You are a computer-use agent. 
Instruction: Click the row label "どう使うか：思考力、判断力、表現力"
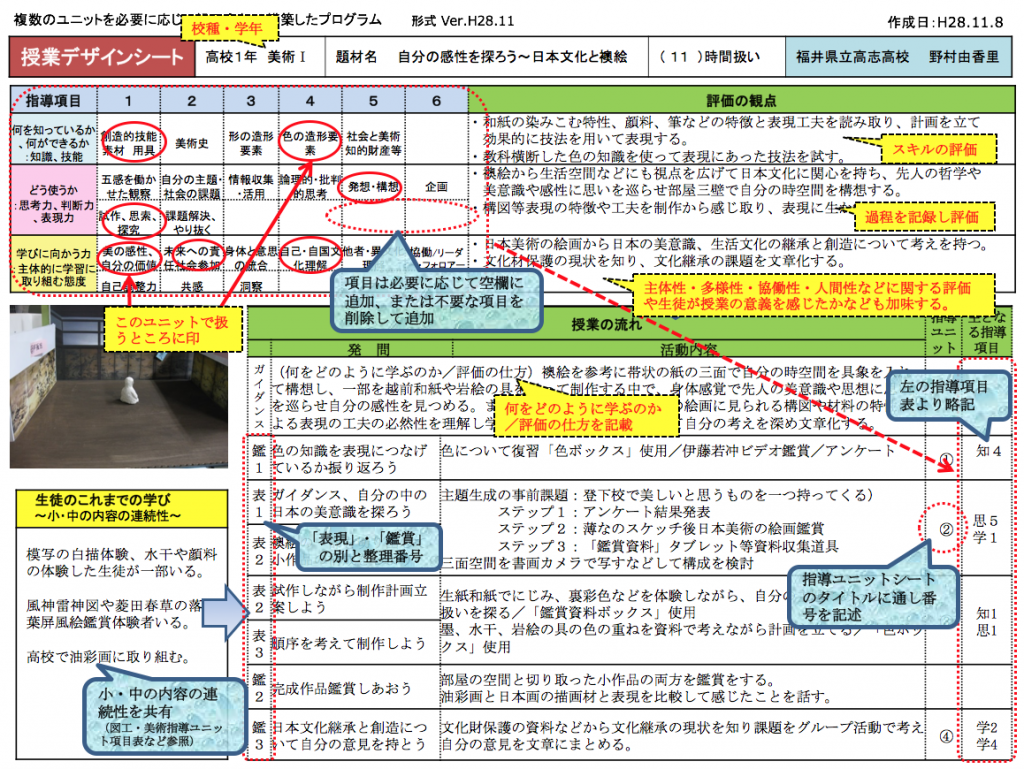(x=54, y=203)
